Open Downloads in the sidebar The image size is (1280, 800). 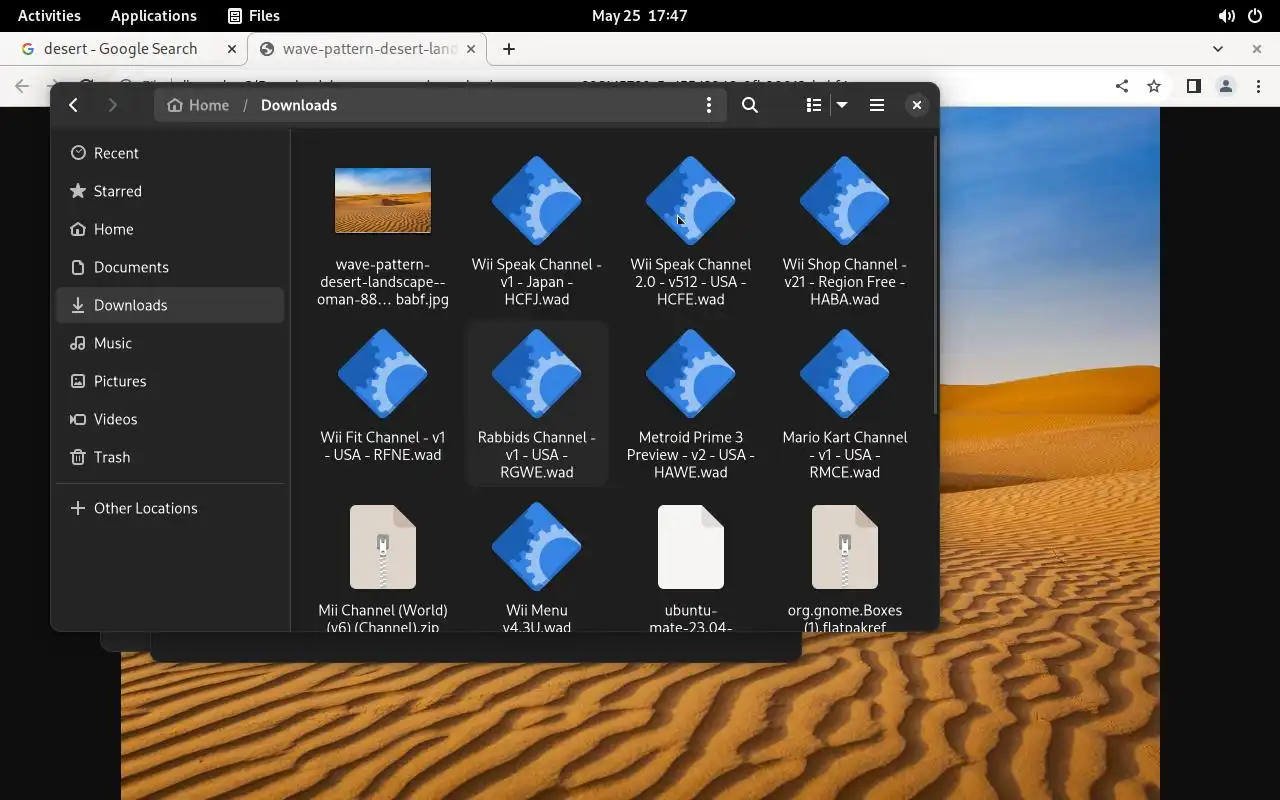(x=170, y=305)
